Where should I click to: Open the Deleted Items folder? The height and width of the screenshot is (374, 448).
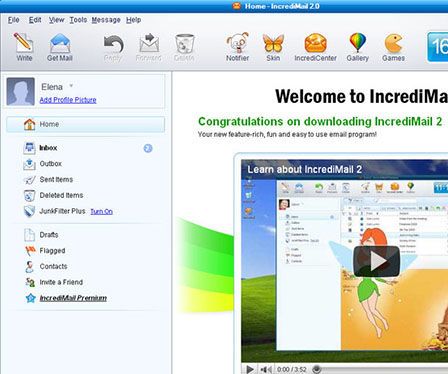tap(61, 195)
